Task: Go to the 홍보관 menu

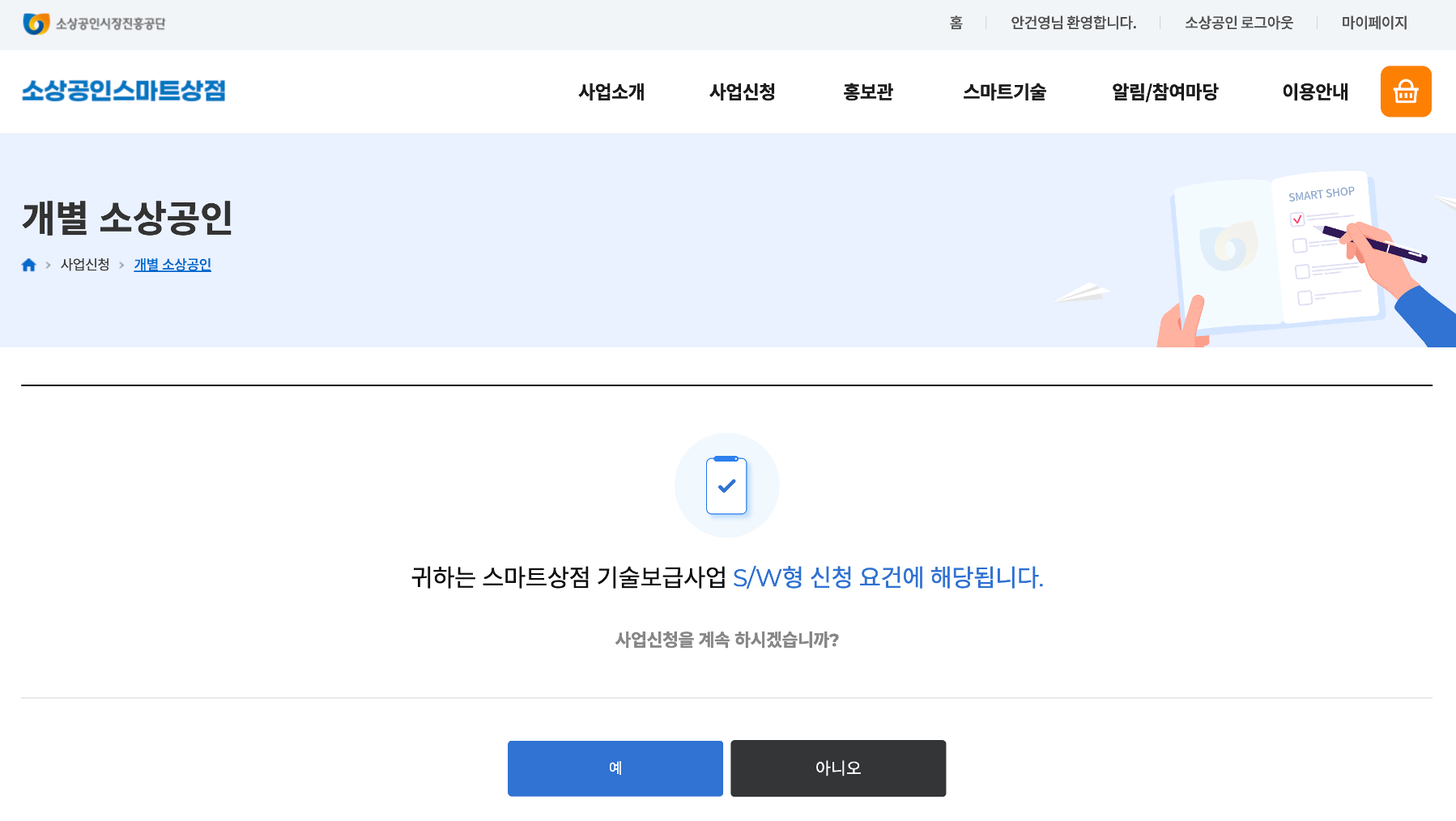Action: pos(867,92)
